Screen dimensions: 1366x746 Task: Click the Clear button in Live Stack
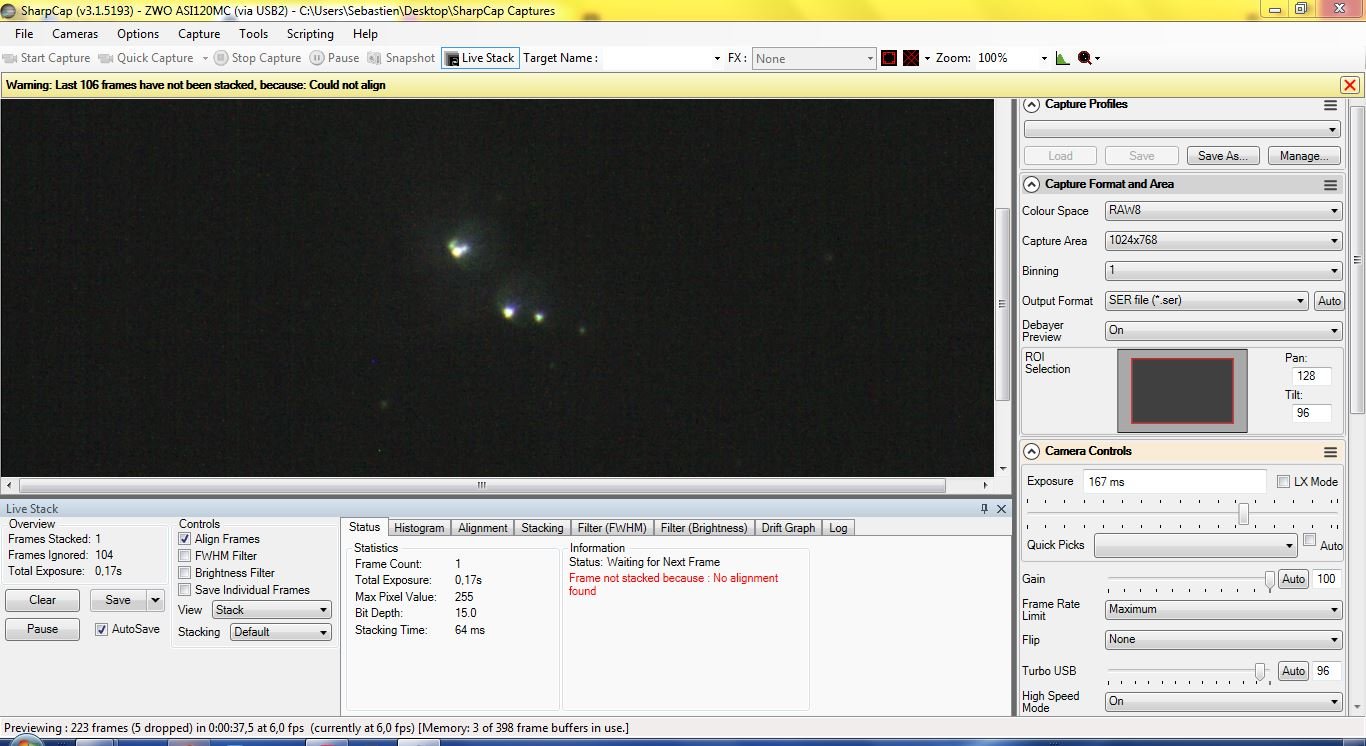click(42, 600)
